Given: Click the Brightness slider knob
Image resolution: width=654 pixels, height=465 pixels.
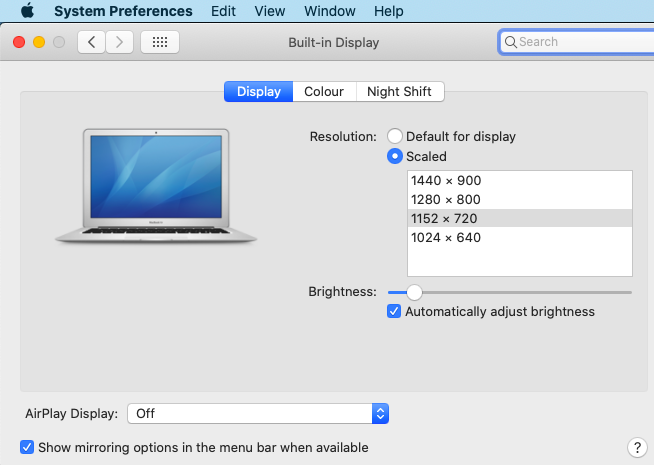Looking at the screenshot, I should [x=414, y=292].
